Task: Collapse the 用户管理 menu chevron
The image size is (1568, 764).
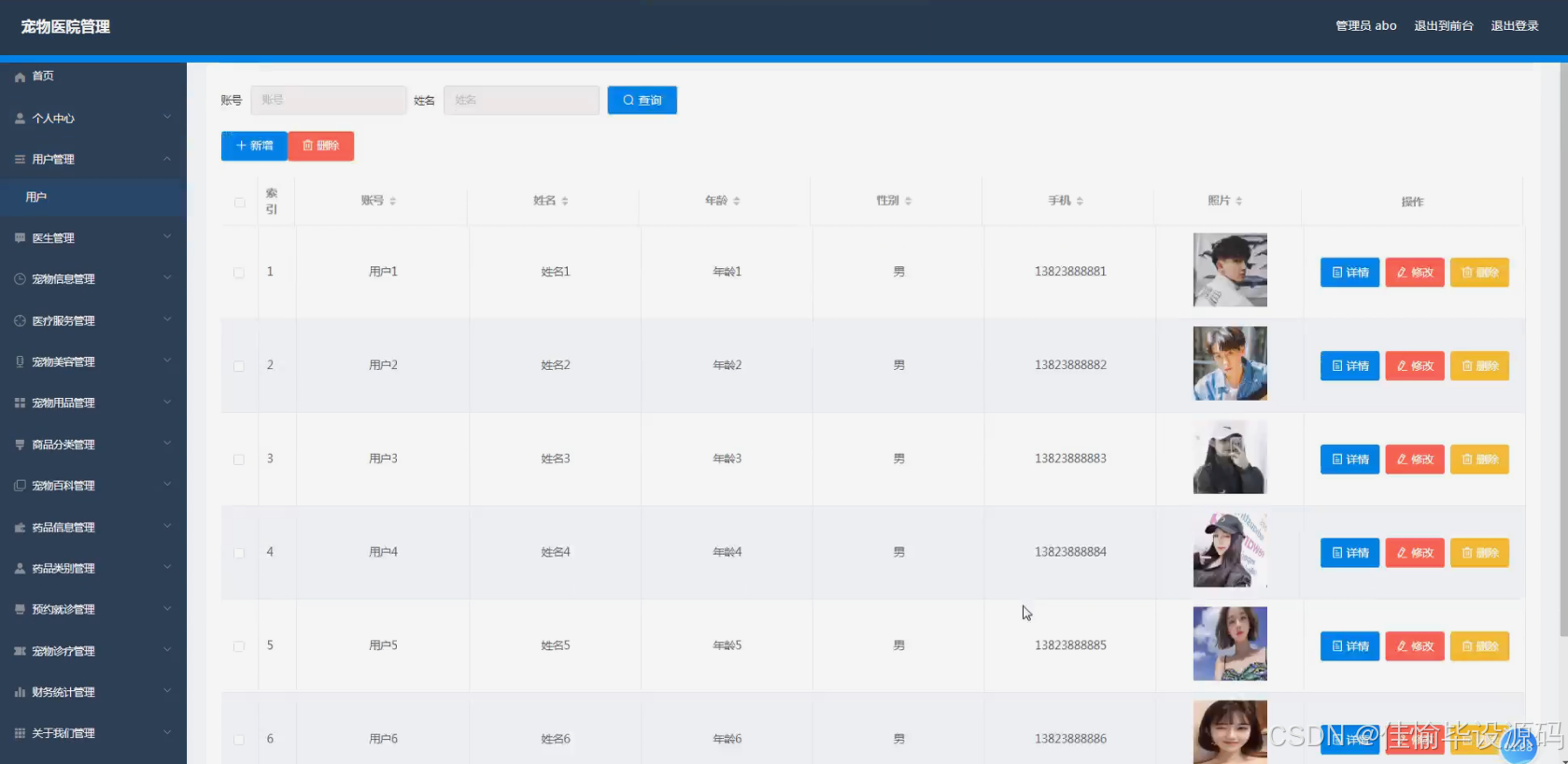Action: point(167,159)
